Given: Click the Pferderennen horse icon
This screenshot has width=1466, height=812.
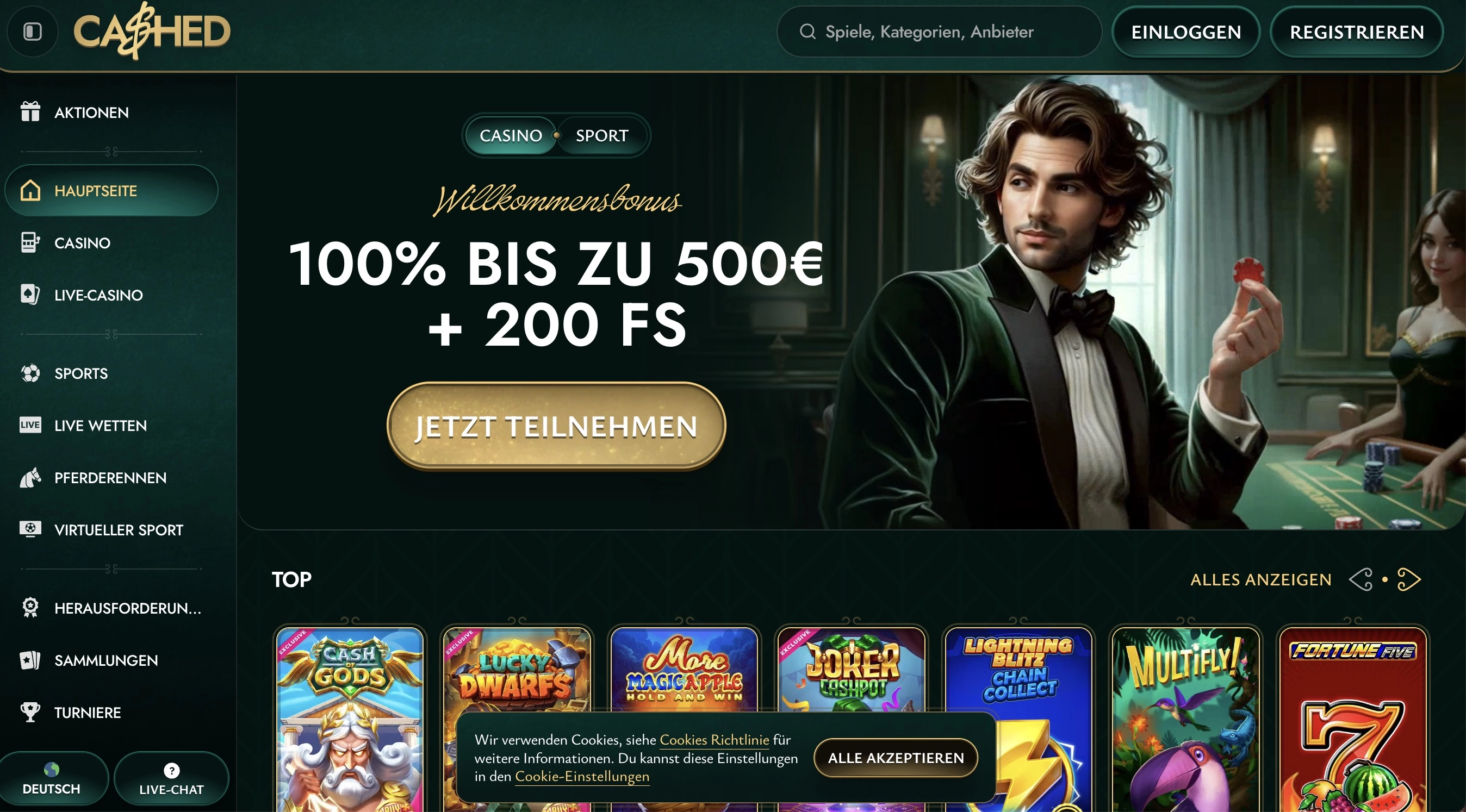Looking at the screenshot, I should (x=30, y=478).
